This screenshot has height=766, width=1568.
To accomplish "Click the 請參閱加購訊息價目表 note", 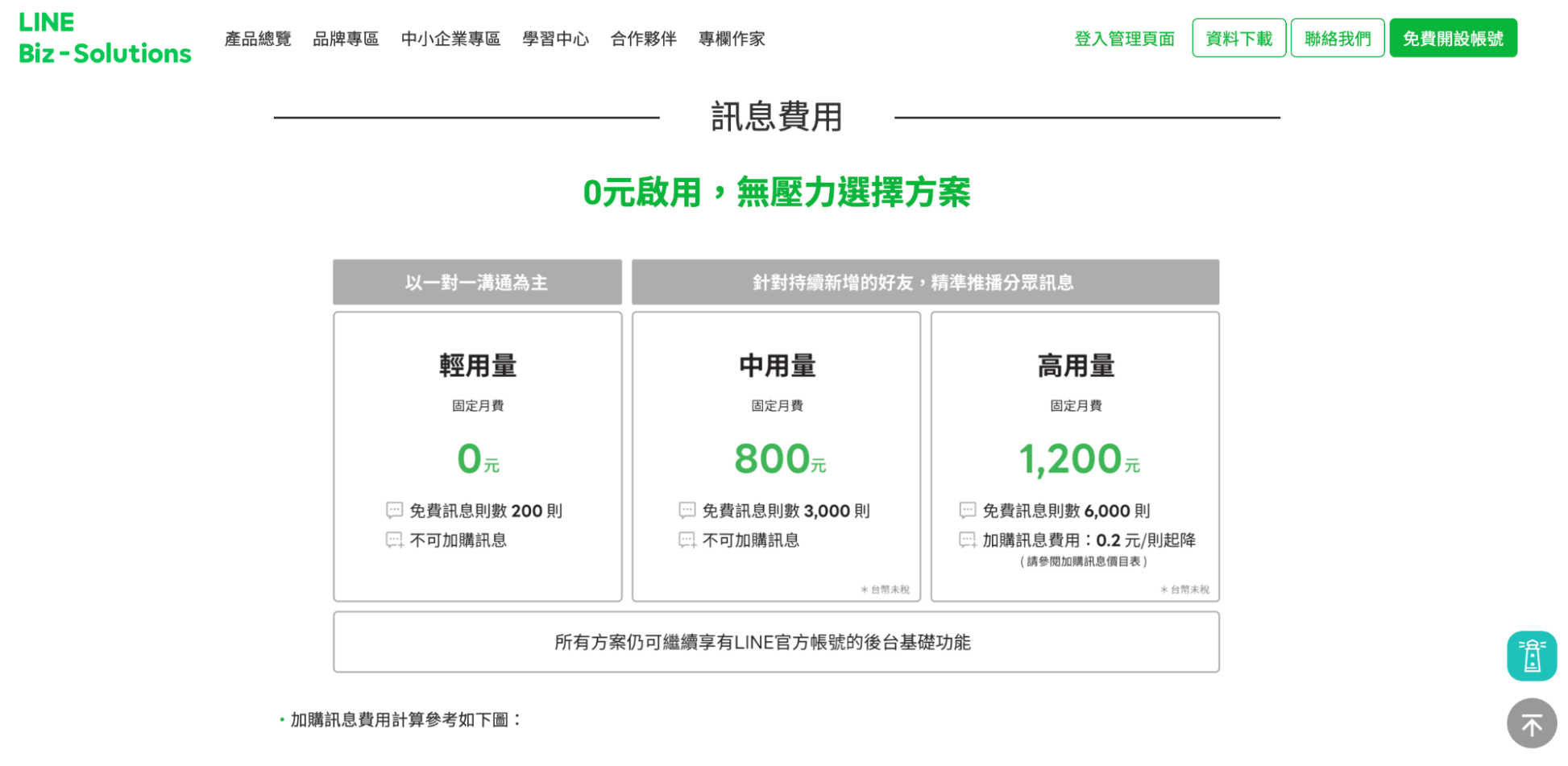I will point(1084,561).
